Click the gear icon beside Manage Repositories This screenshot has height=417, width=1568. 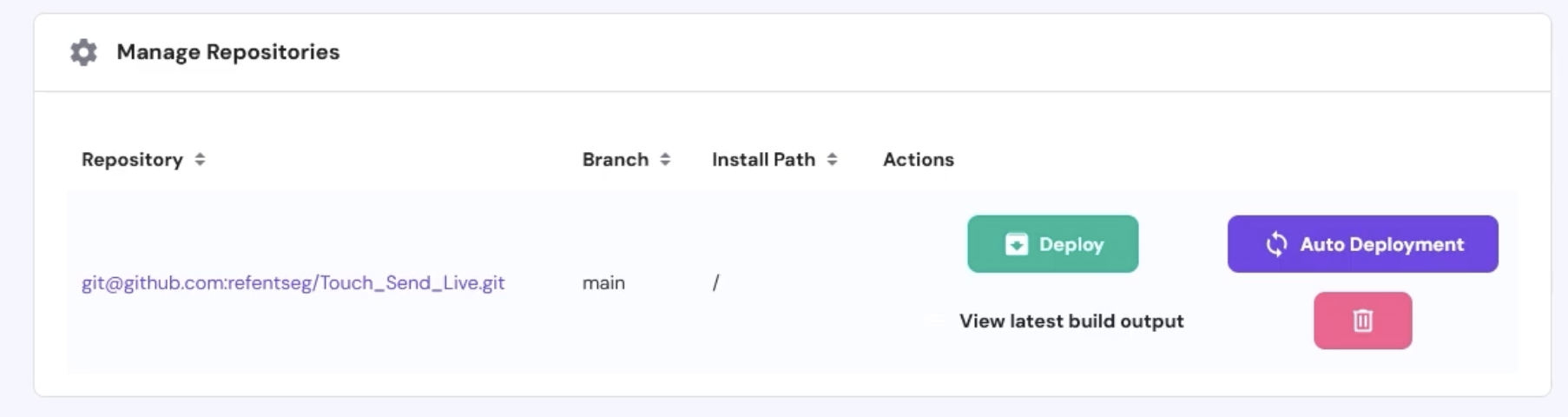coord(83,52)
